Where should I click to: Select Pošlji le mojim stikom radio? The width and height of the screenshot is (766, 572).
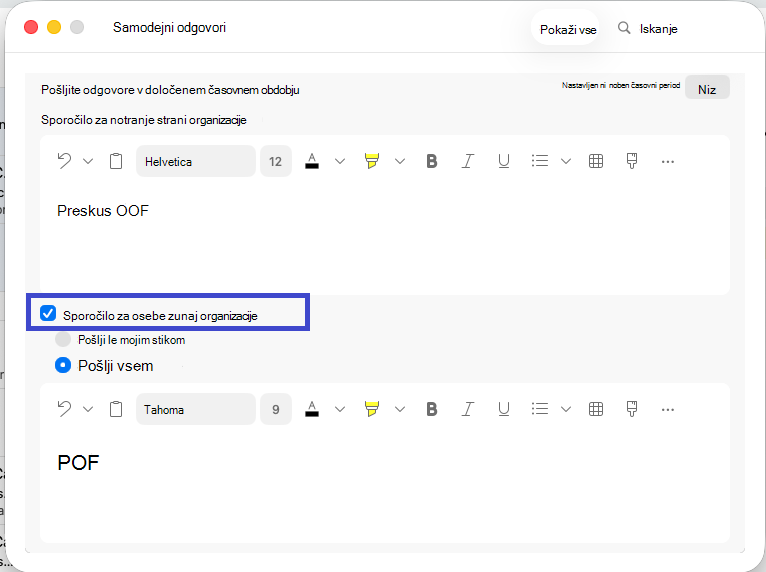pos(63,339)
